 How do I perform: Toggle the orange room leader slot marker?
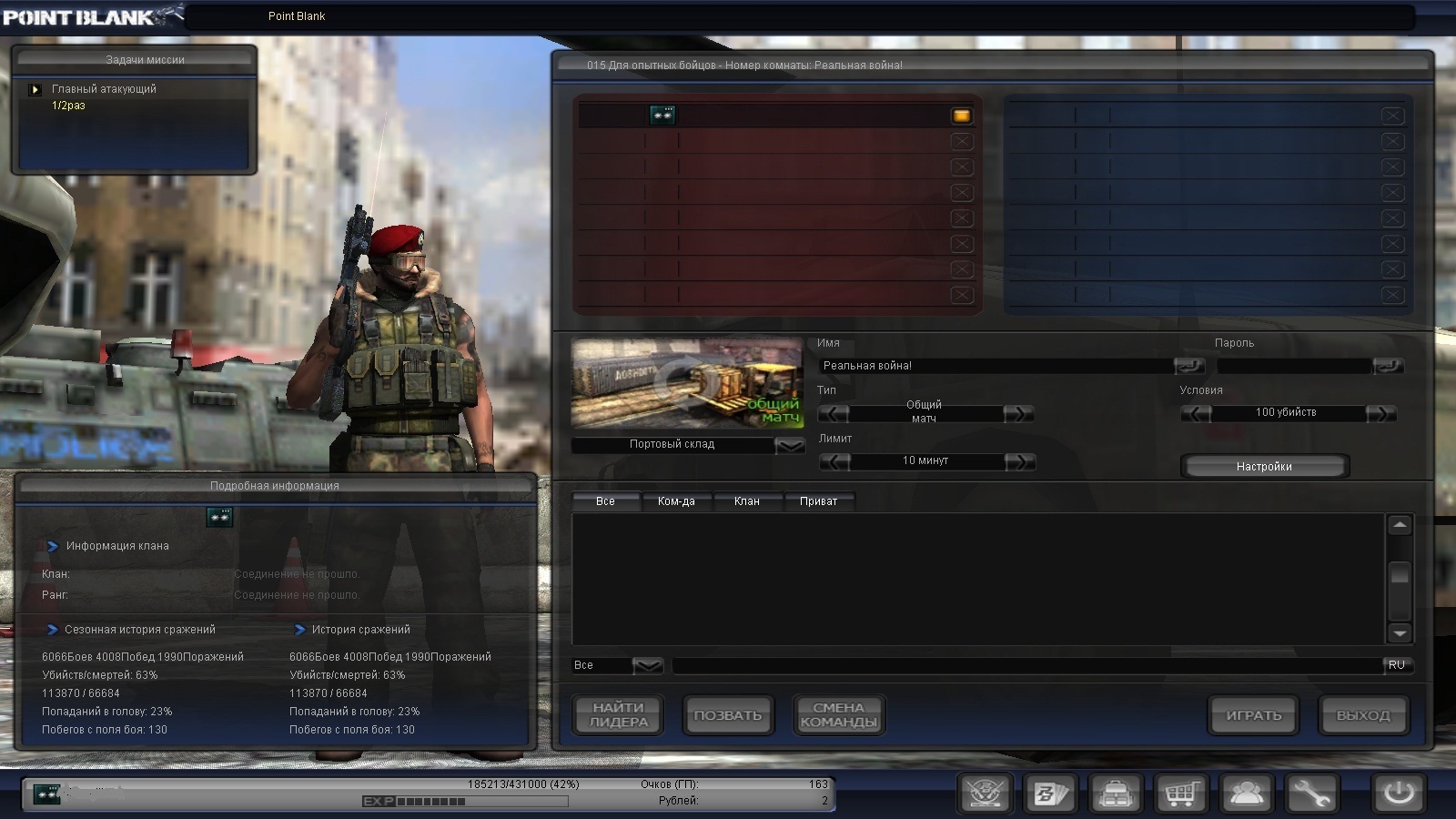[x=961, y=116]
